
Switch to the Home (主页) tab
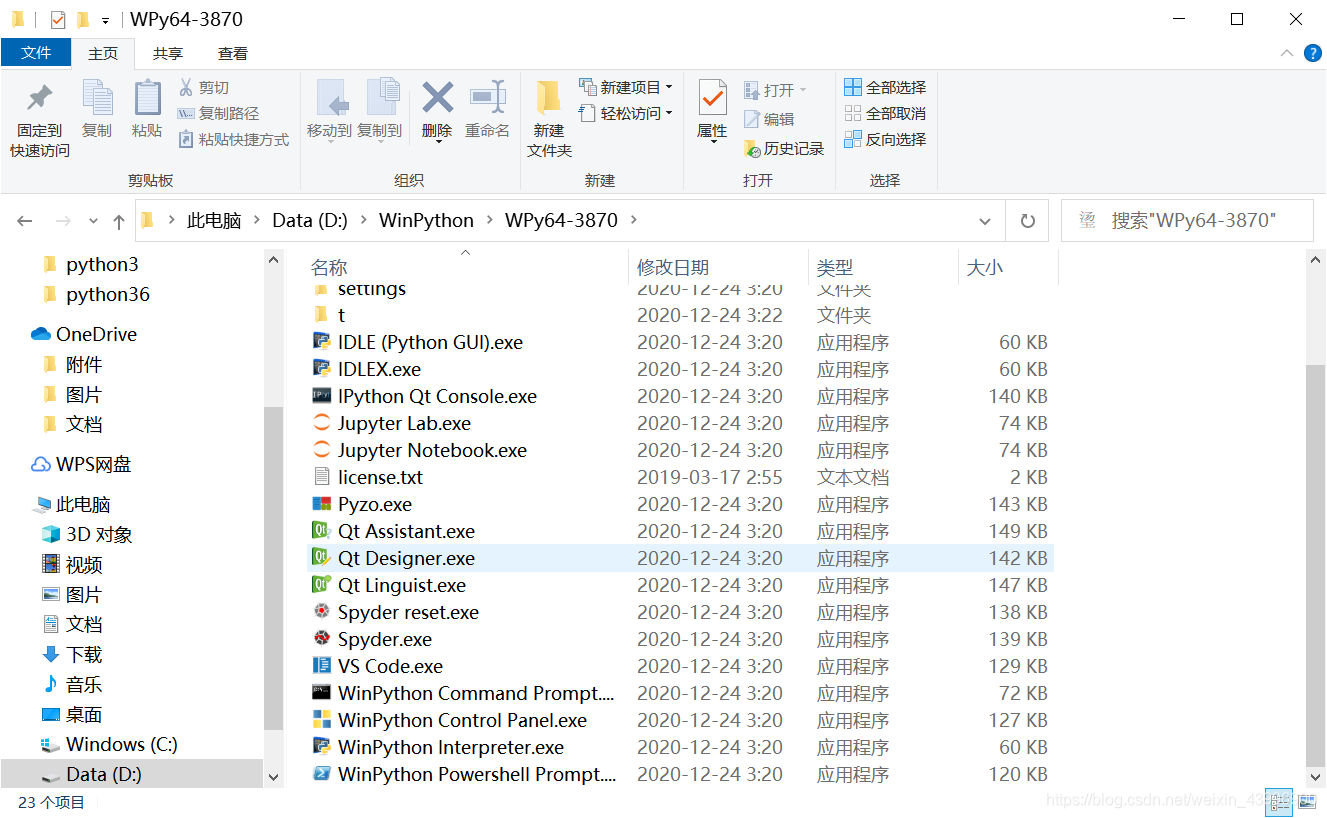click(103, 54)
